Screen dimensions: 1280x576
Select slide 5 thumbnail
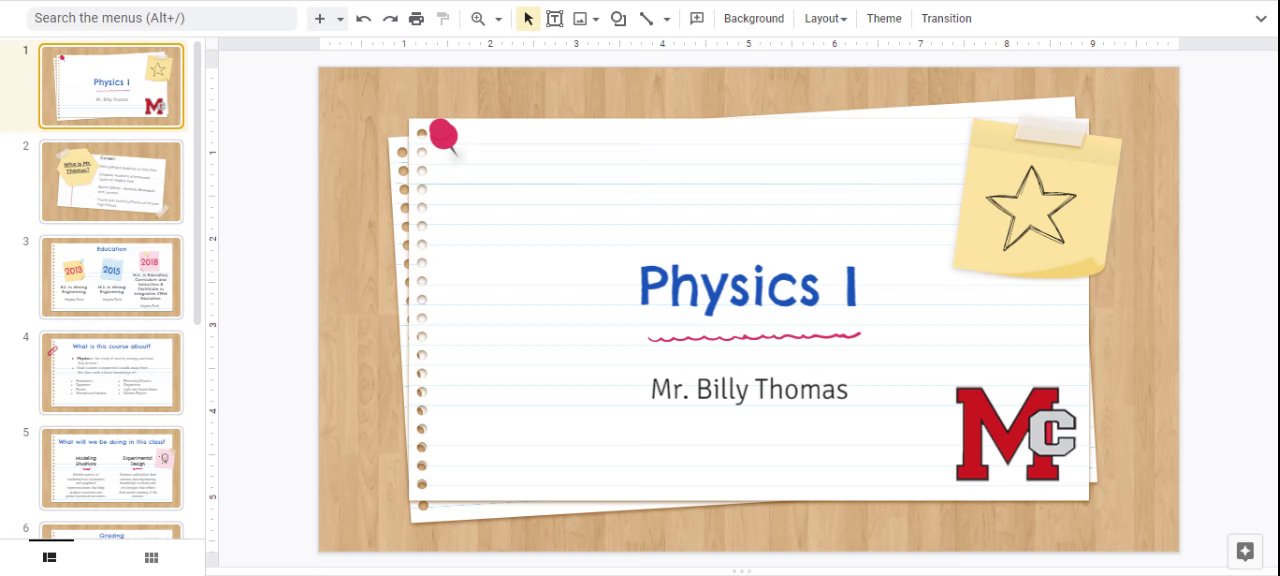click(111, 468)
